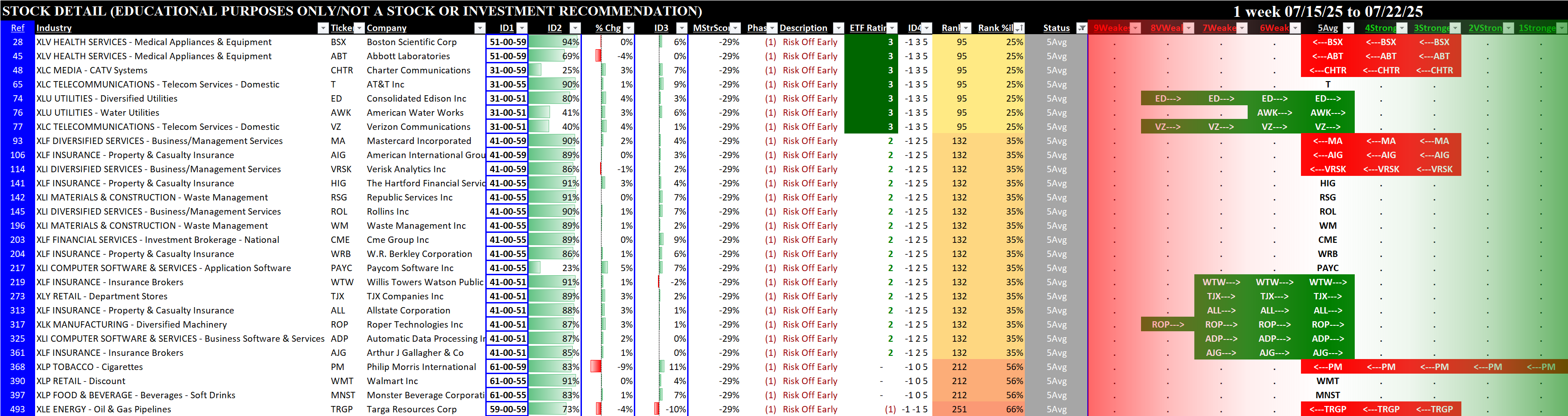Select the 'ROP--->' cell under 8VWeak
The height and width of the screenshot is (416, 1568).
point(1167,324)
